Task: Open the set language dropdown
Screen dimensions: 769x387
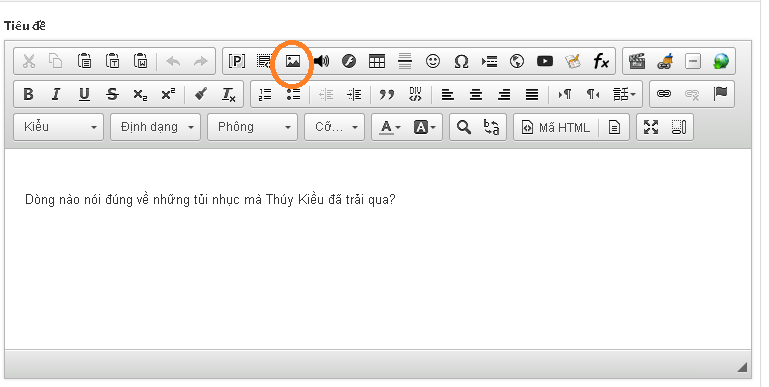Action: (624, 94)
